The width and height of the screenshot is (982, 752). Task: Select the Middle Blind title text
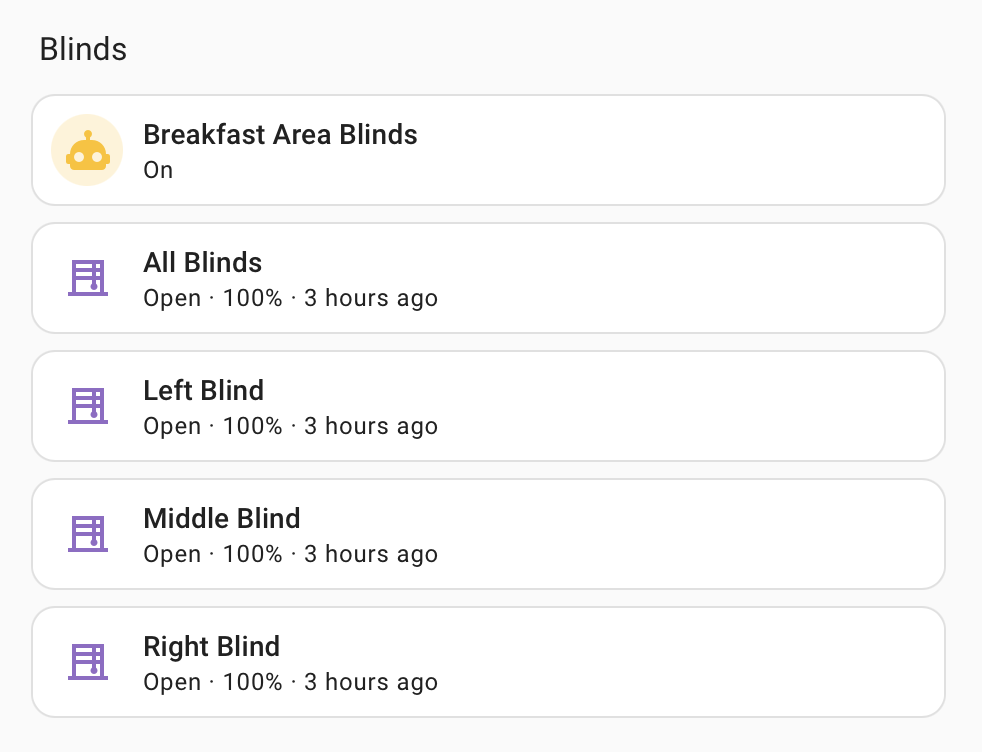[222, 518]
